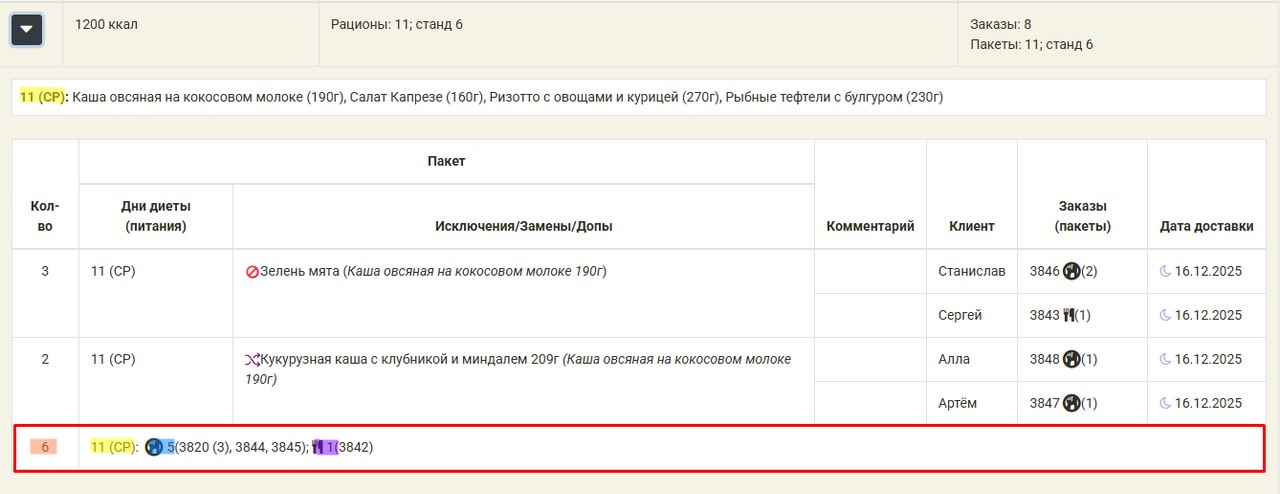Click the Исключения/Замены/Допы column header

pos(523,226)
